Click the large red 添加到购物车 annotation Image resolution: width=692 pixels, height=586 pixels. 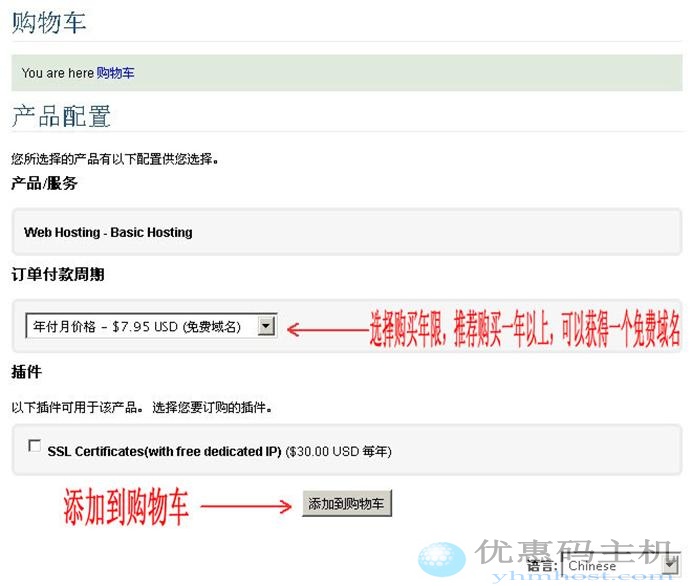(x=126, y=507)
